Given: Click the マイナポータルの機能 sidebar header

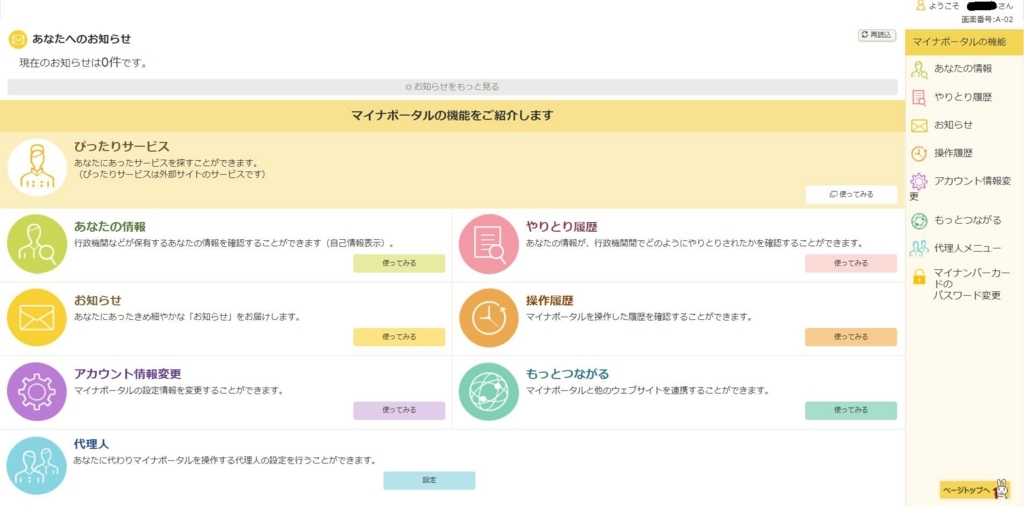Looking at the screenshot, I should 964,42.
